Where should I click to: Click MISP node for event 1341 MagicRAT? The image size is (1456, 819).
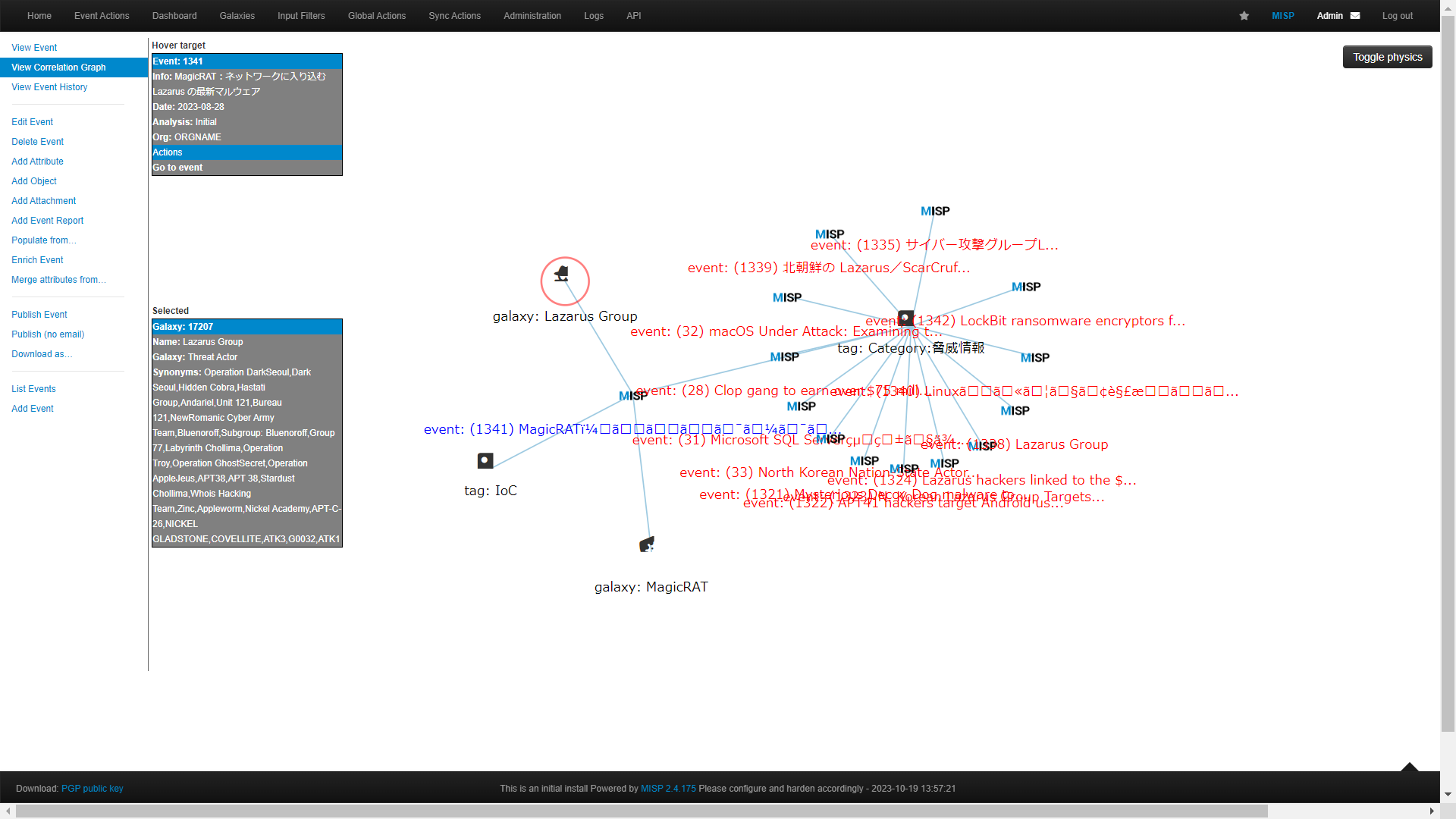tap(632, 396)
